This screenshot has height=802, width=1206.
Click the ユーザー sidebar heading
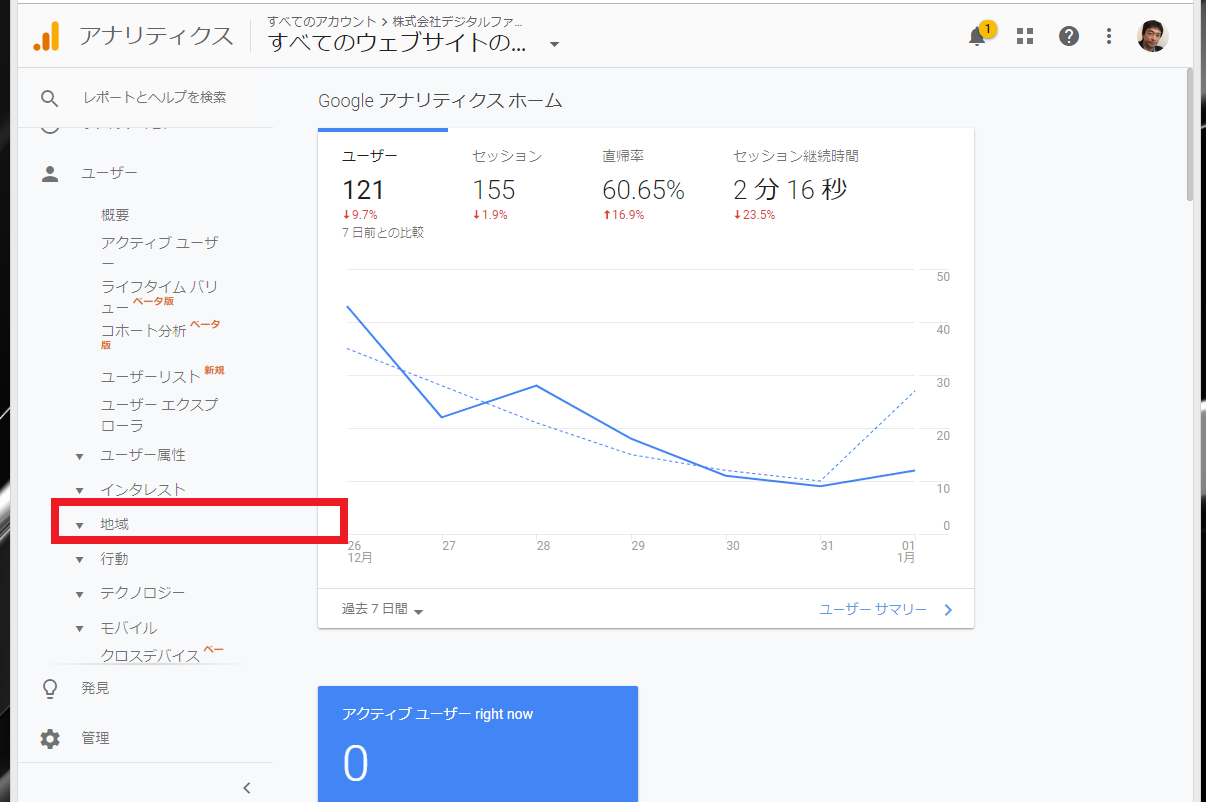[x=109, y=174]
